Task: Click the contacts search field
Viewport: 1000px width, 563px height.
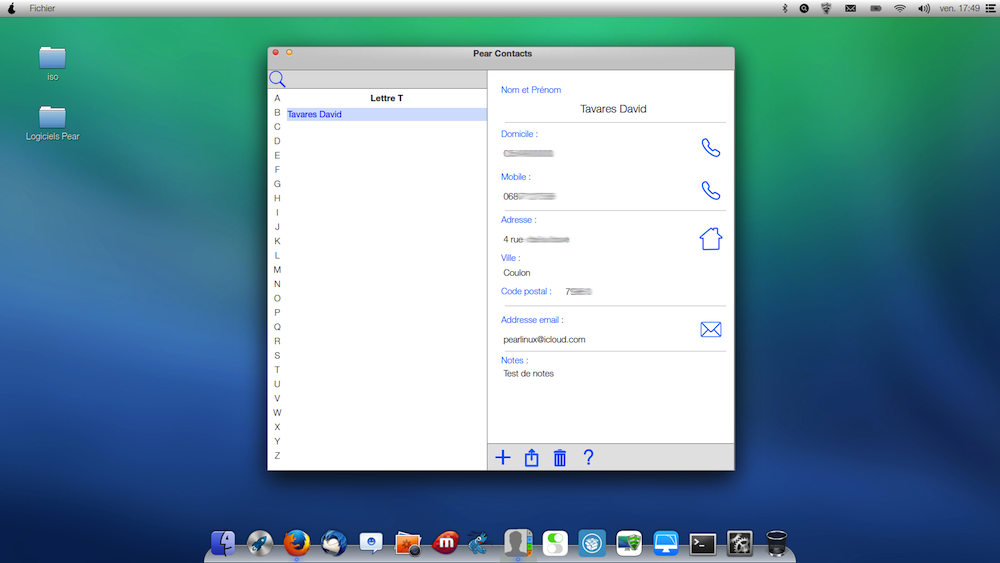Action: point(386,79)
